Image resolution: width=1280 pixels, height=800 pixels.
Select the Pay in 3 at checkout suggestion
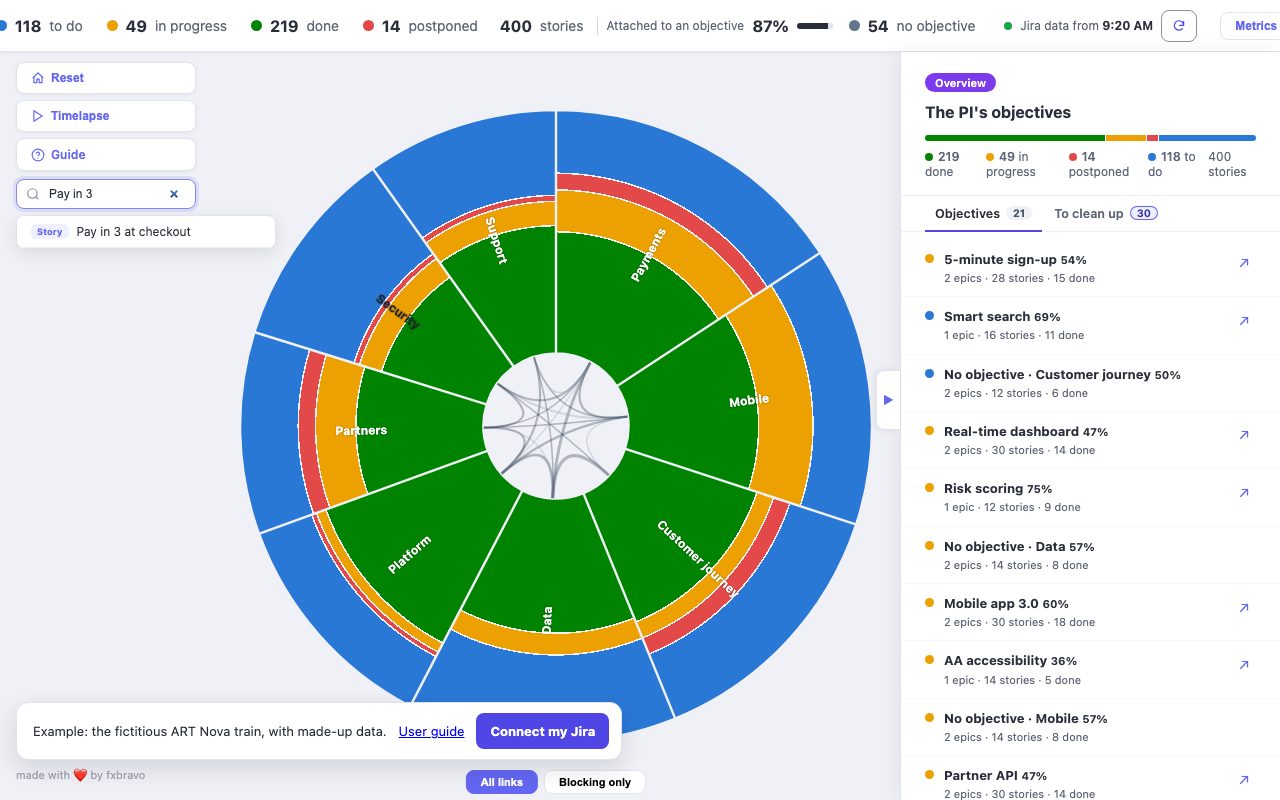point(146,232)
